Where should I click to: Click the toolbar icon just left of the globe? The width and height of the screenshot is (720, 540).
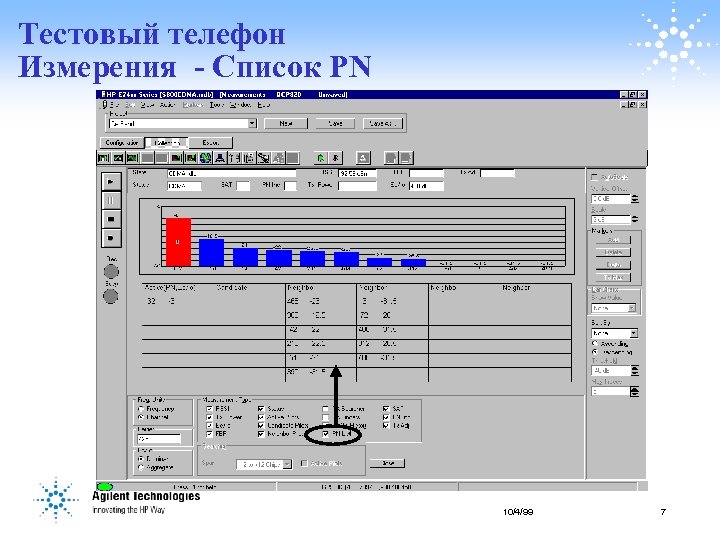pos(191,158)
